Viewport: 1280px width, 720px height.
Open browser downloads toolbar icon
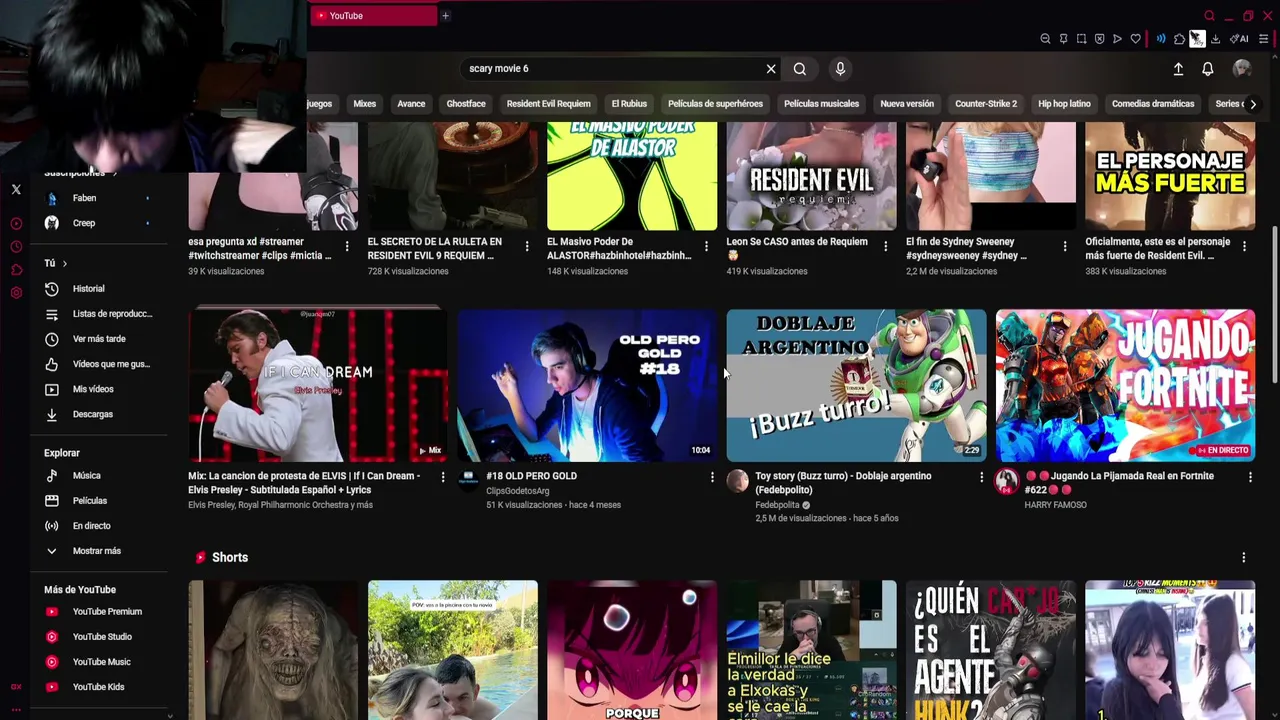[1215, 39]
